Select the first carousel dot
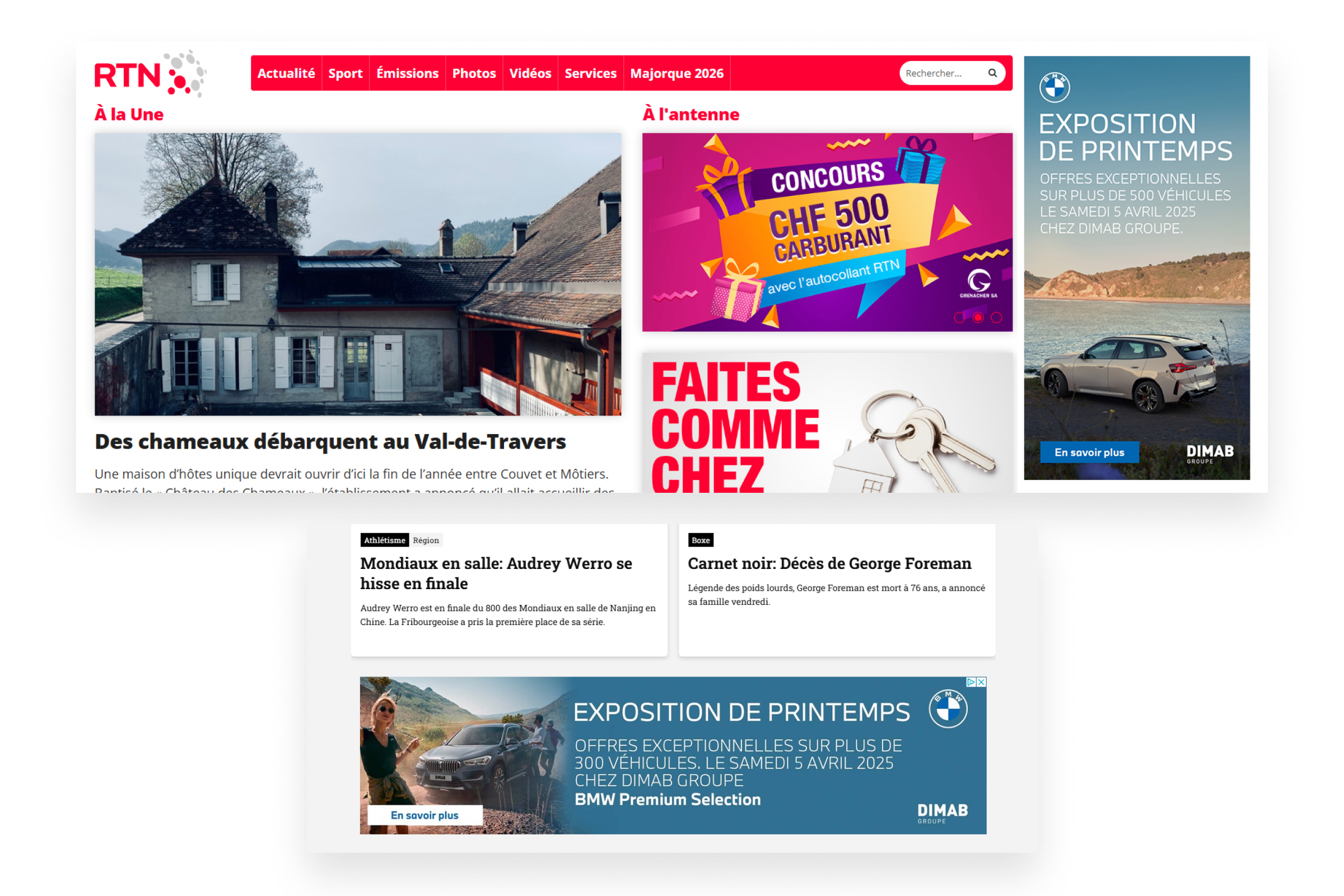Screen dimensions: 1344x896 (x=959, y=317)
